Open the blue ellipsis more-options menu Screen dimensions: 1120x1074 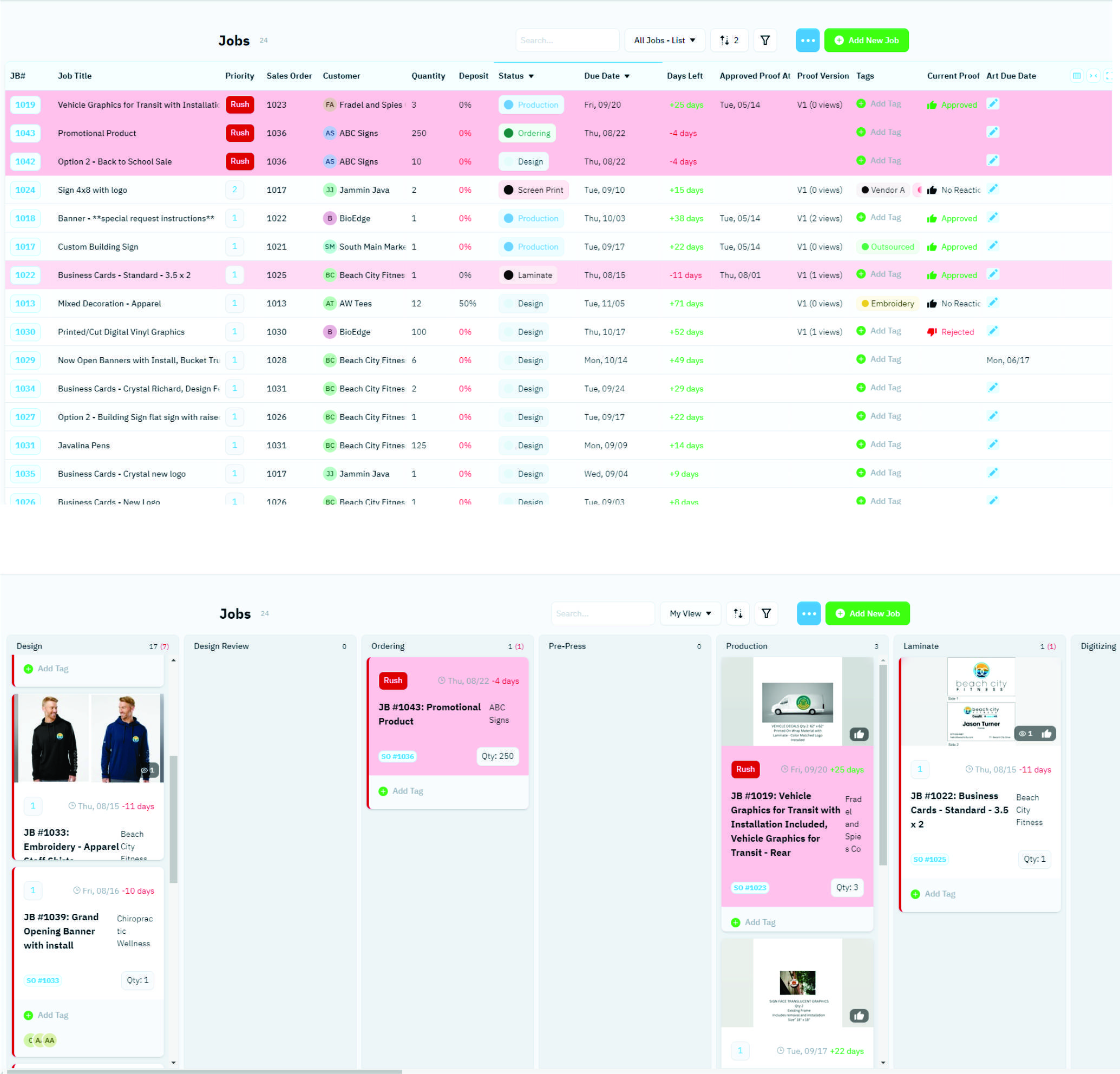tap(808, 40)
